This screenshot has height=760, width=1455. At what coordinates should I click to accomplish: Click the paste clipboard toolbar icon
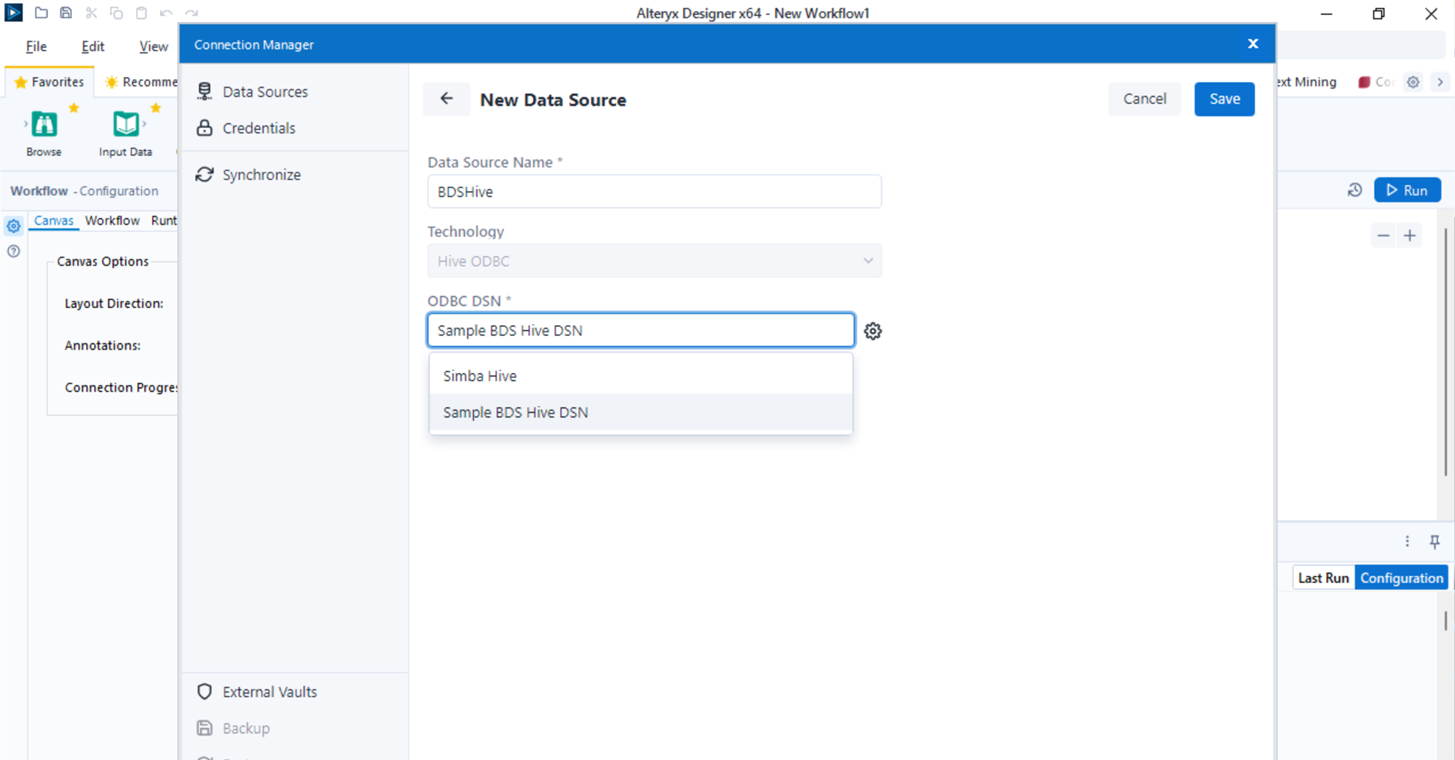pyautogui.click(x=141, y=13)
